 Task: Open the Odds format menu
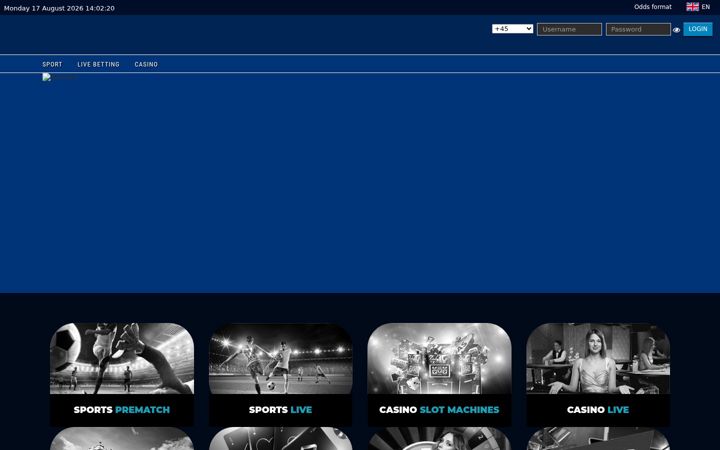[652, 7]
